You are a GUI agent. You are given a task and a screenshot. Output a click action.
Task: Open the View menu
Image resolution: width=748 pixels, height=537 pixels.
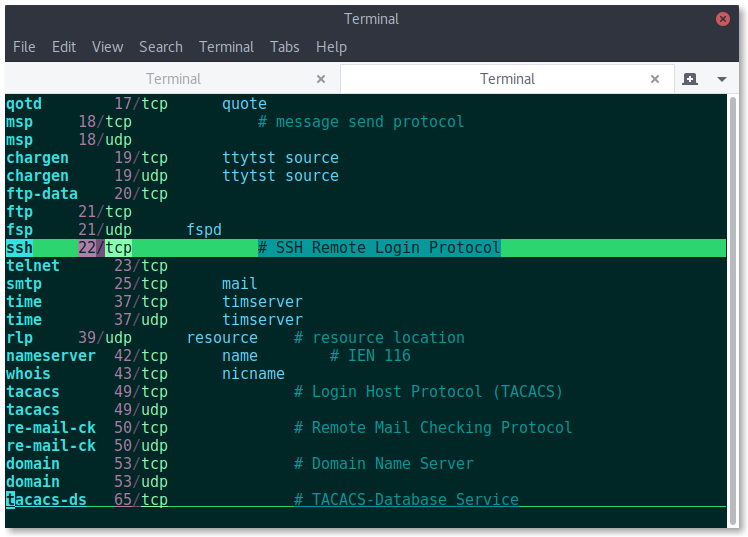pos(107,47)
